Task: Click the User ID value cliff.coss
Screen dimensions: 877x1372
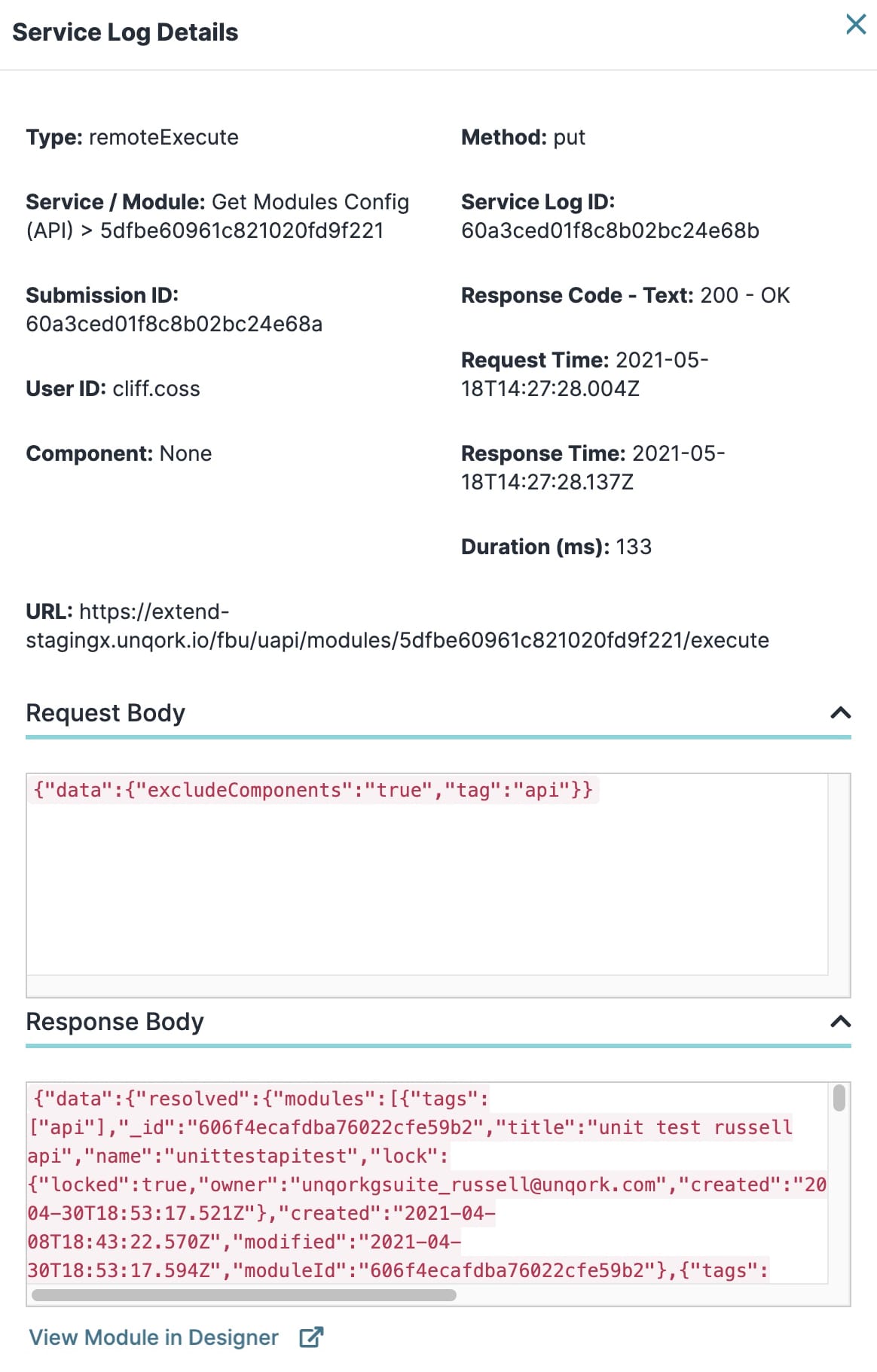Action: point(157,389)
